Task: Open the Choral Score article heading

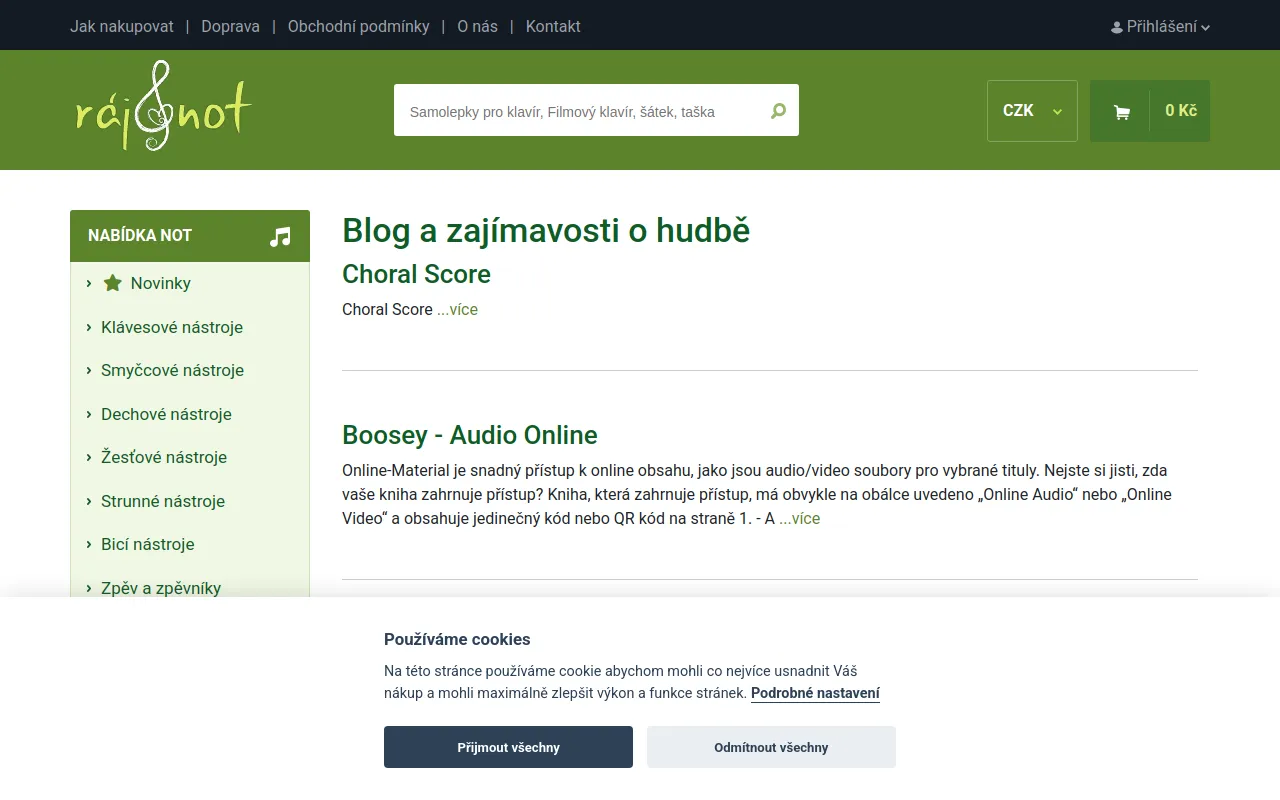Action: pos(416,274)
